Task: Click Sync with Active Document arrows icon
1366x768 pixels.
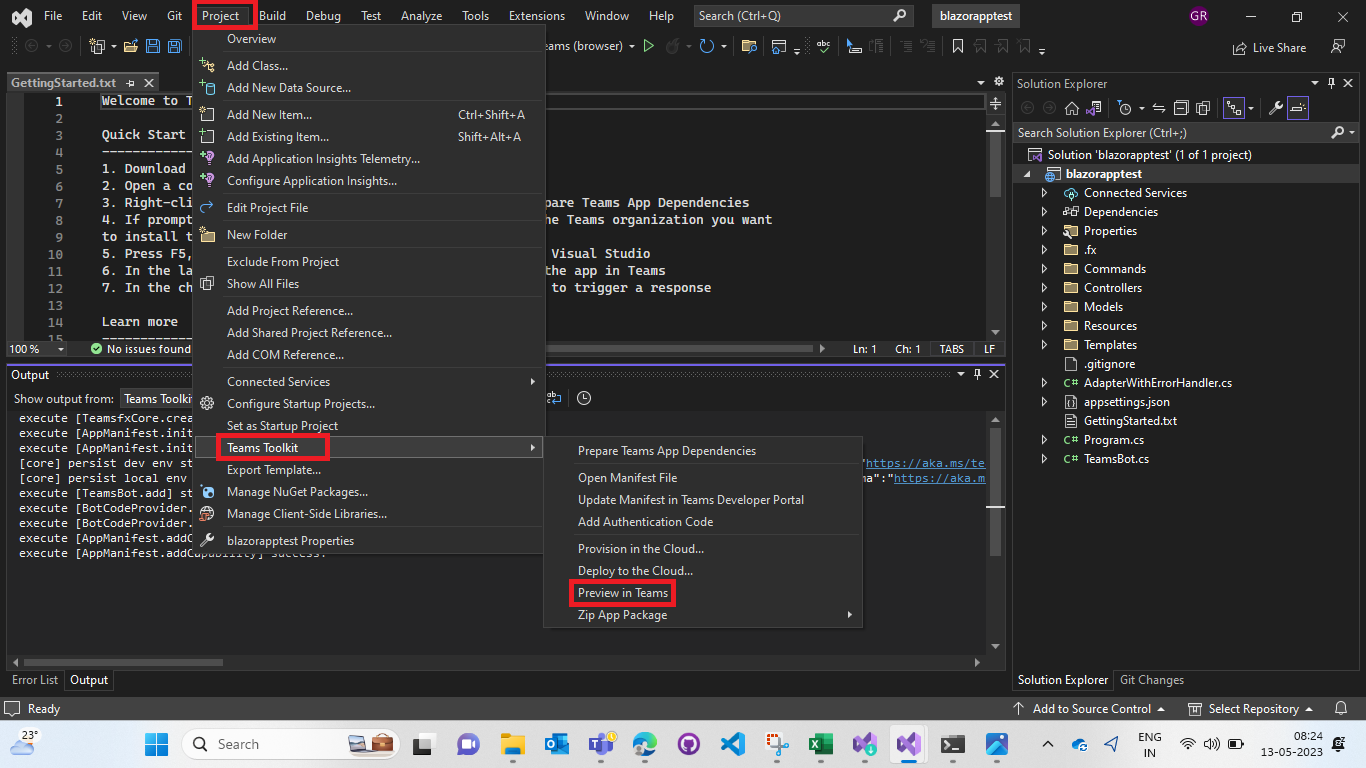Action: point(1159,108)
